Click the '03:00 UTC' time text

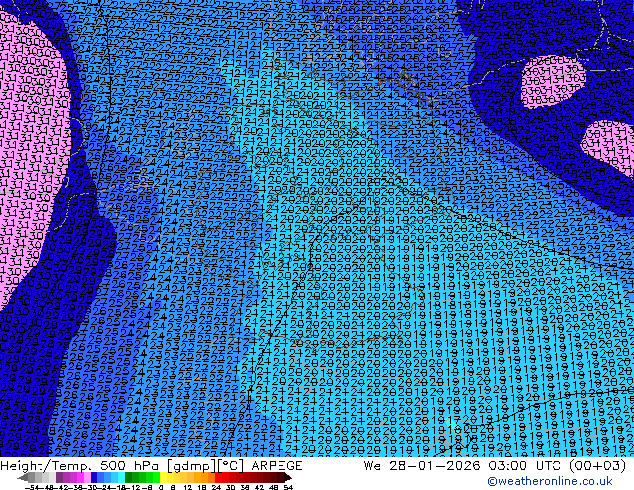[524, 466]
